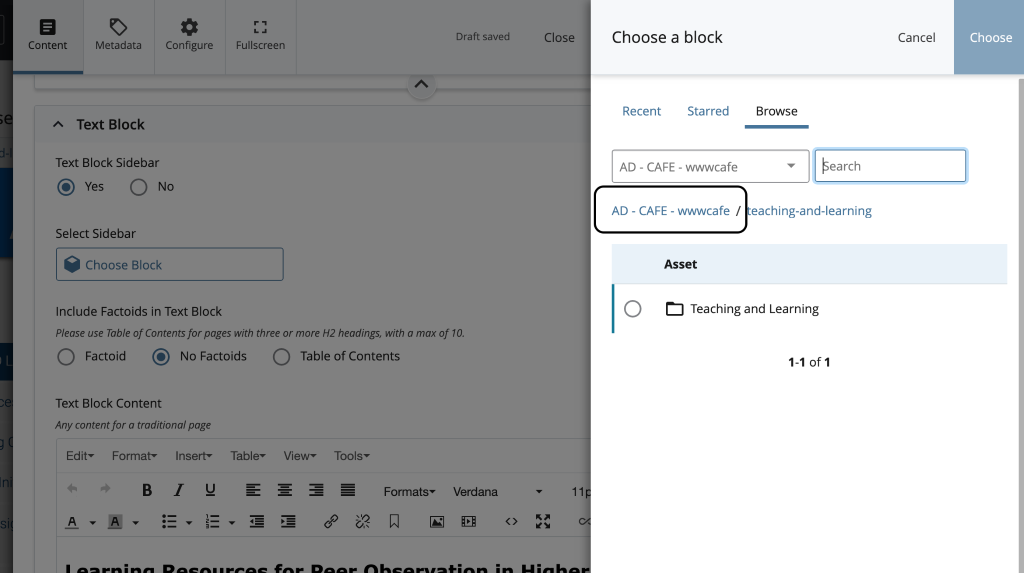This screenshot has height=573, width=1024.
Task: Click teaching-and-learning breadcrumb link
Action: (x=809, y=210)
